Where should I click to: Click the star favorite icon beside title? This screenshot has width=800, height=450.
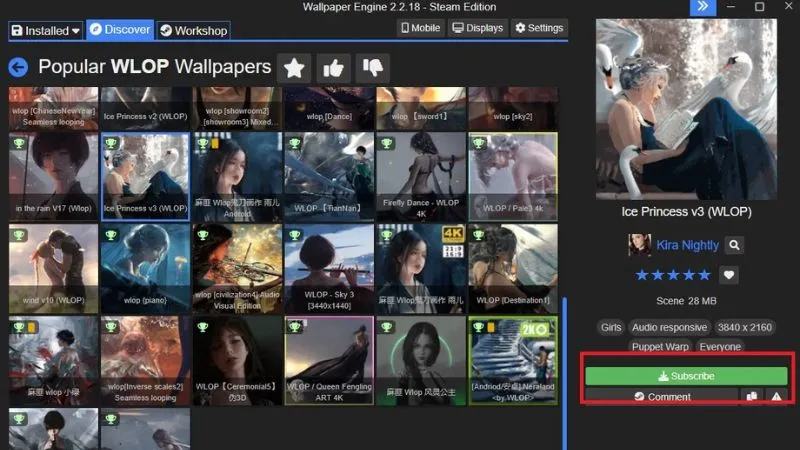(294, 67)
